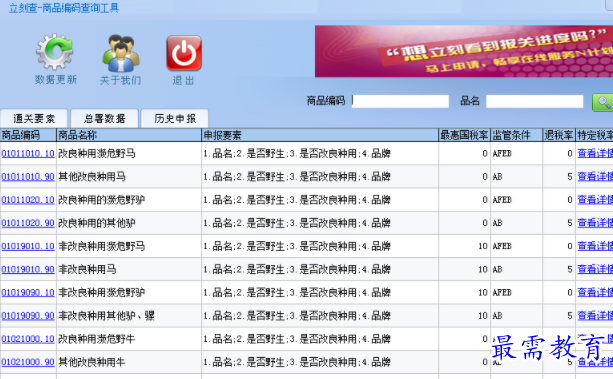Open code link 01011020.90
The image size is (613, 379).
28,223
